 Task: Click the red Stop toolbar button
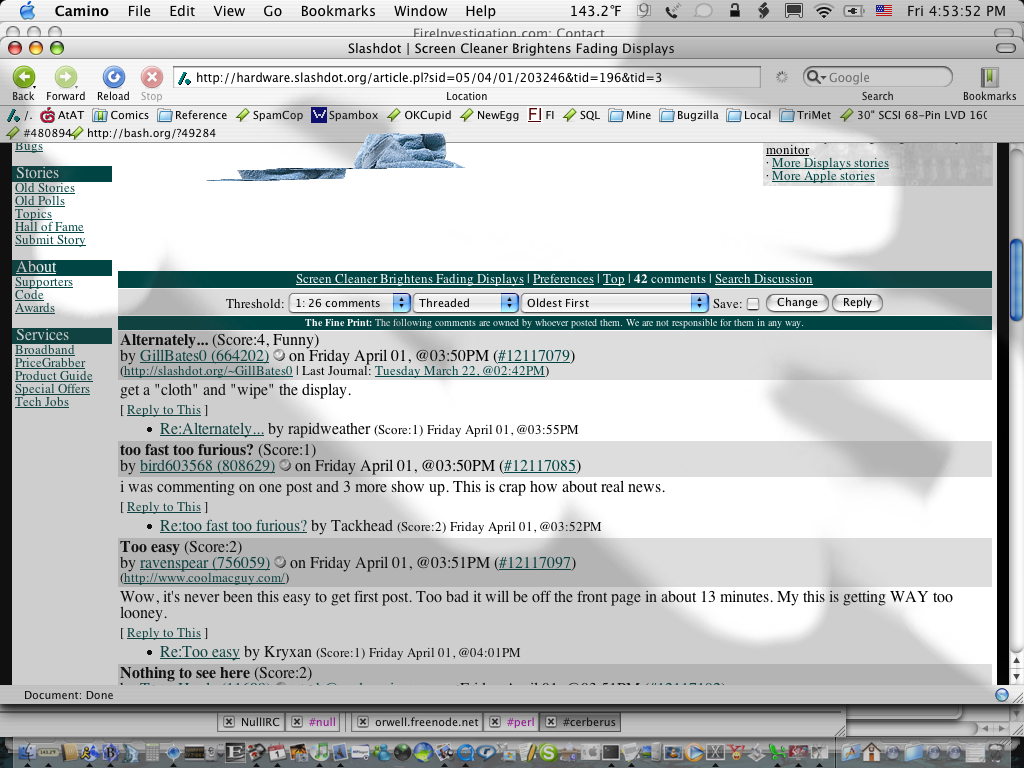(152, 77)
